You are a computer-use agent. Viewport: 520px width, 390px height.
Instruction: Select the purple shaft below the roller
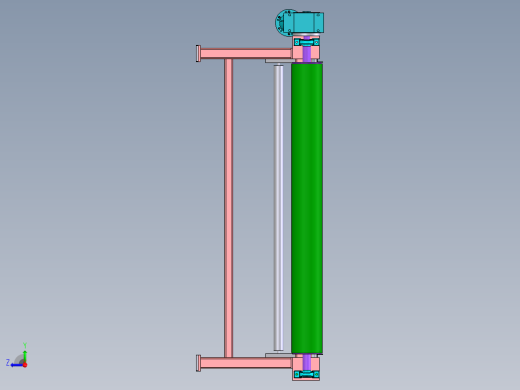point(307,362)
